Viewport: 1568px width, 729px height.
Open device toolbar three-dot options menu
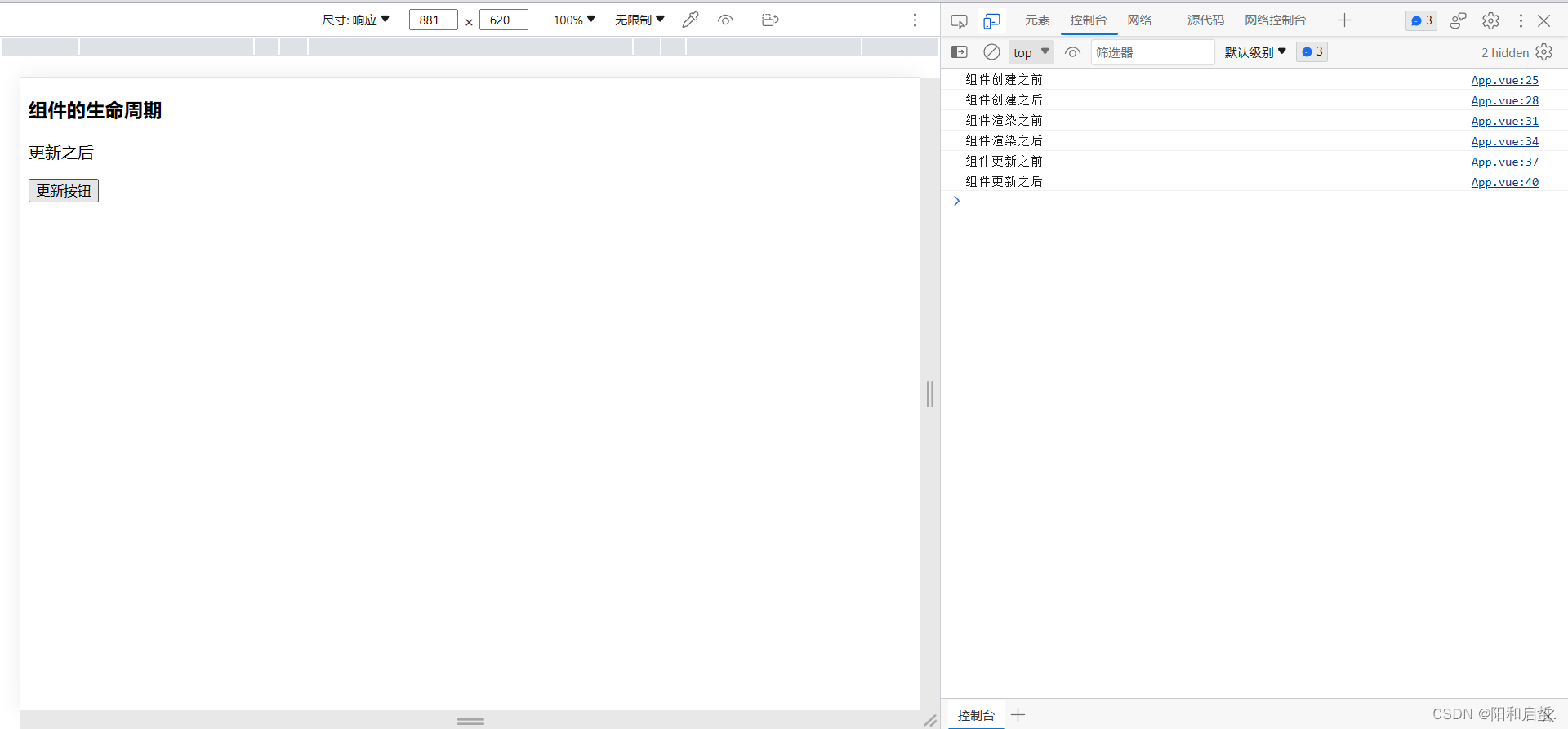915,20
